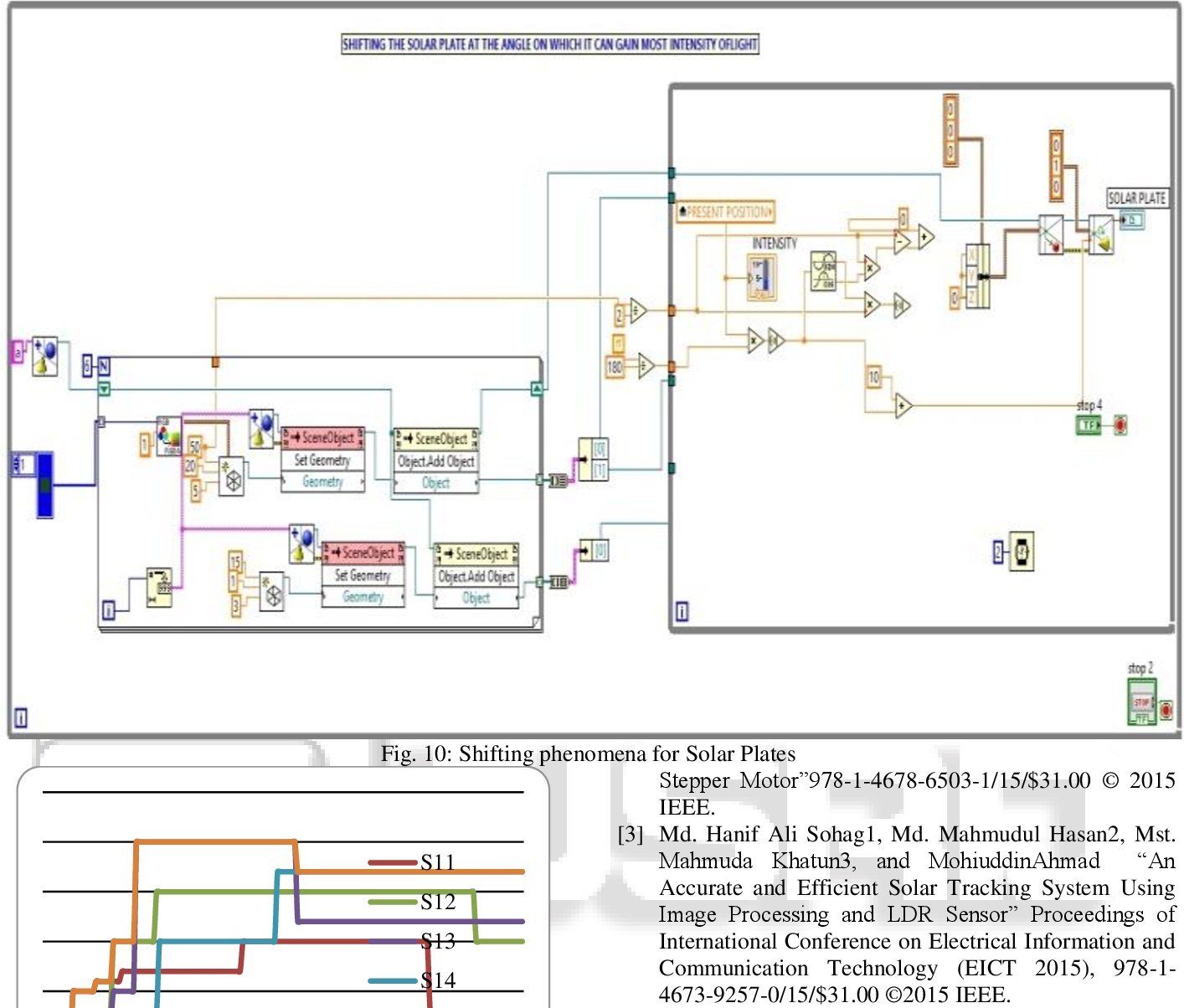The width and height of the screenshot is (1184, 1008).
Task: Click the divide node fed by constant 2
Action: [x=638, y=311]
